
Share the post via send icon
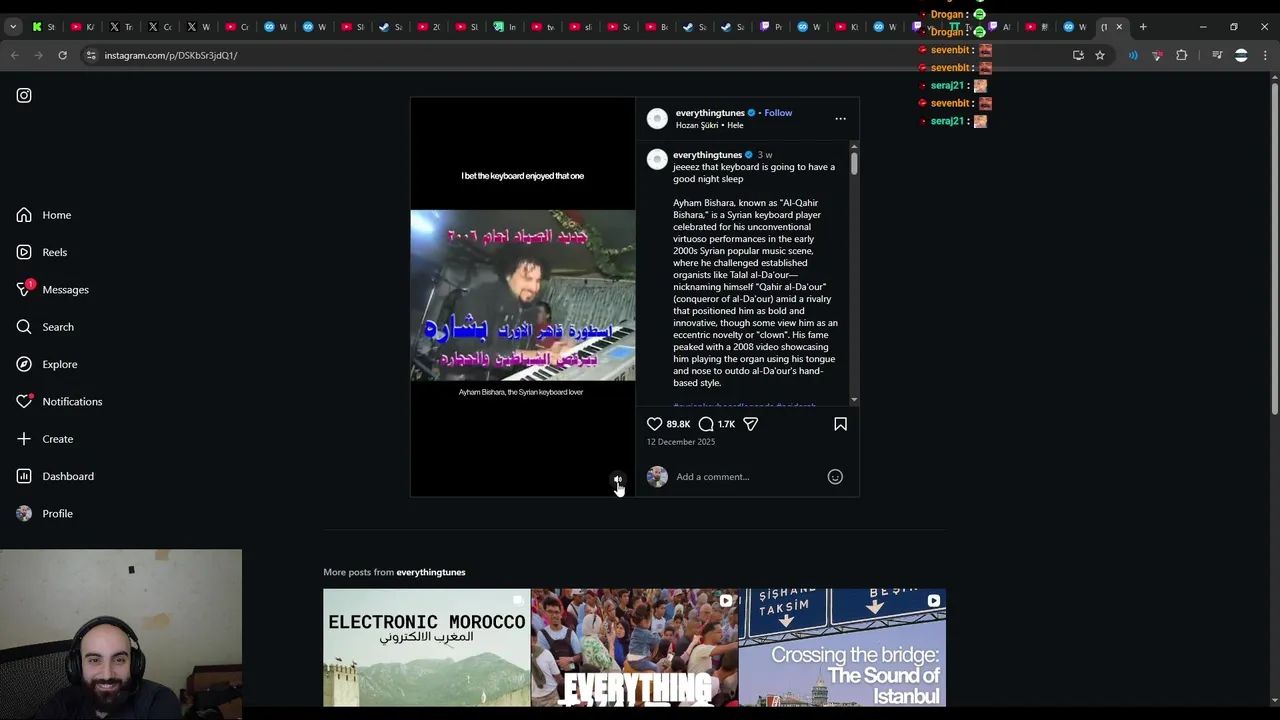coord(750,424)
